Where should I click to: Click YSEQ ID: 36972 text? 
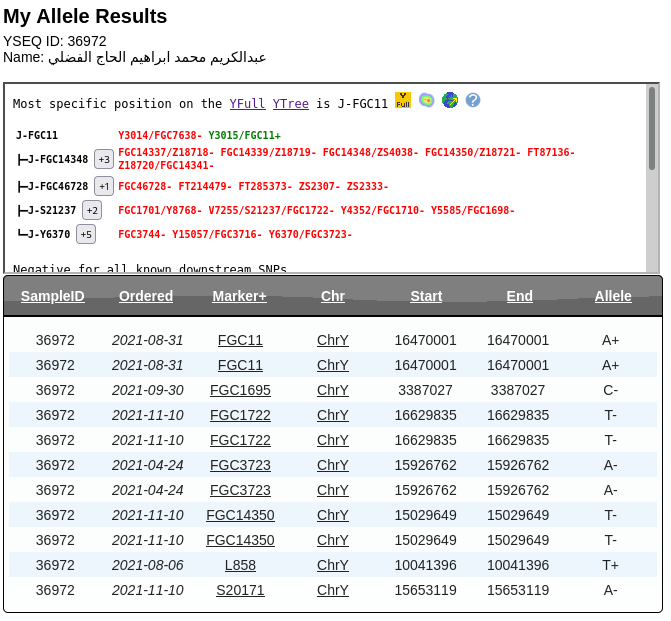pos(55,42)
